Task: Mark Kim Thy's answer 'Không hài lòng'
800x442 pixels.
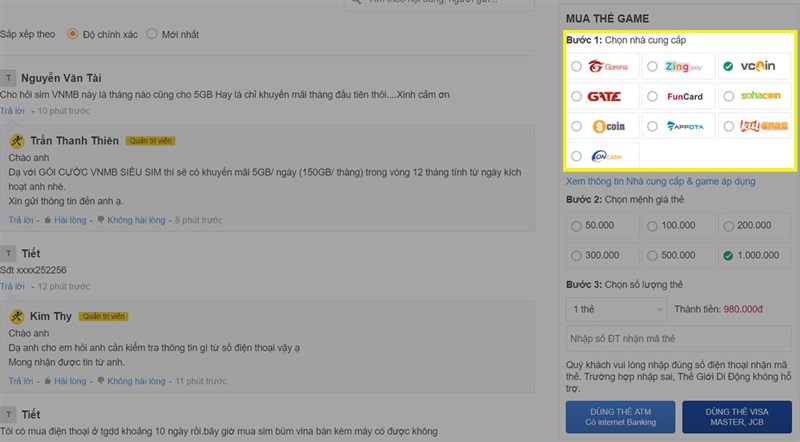Action: [131, 381]
